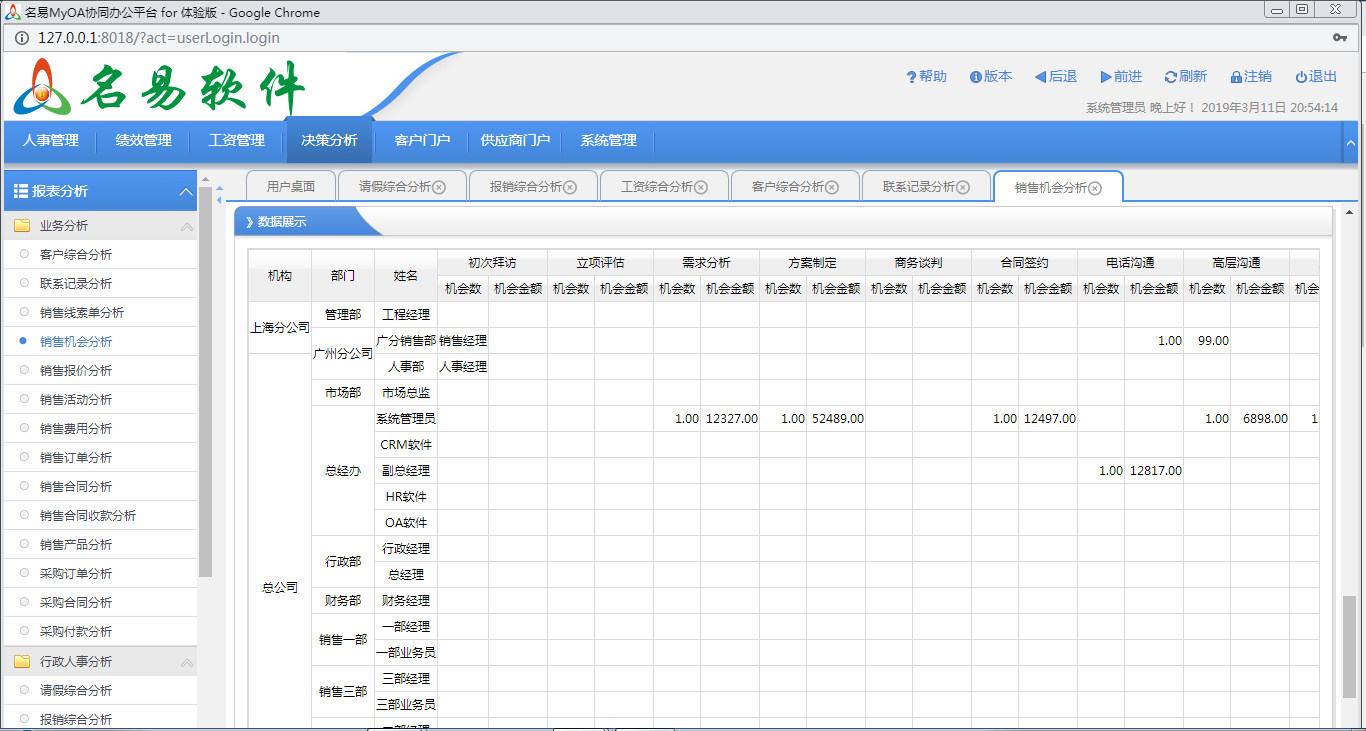Click the version info icon
The image size is (1366, 731).
pyautogui.click(x=975, y=77)
